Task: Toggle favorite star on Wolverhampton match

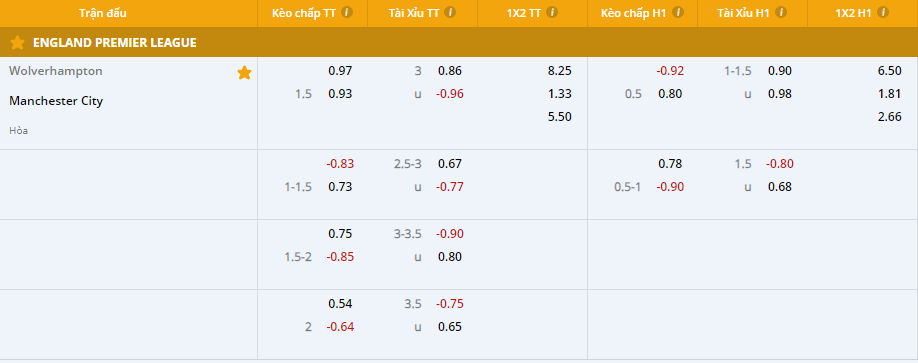Action: pyautogui.click(x=244, y=73)
